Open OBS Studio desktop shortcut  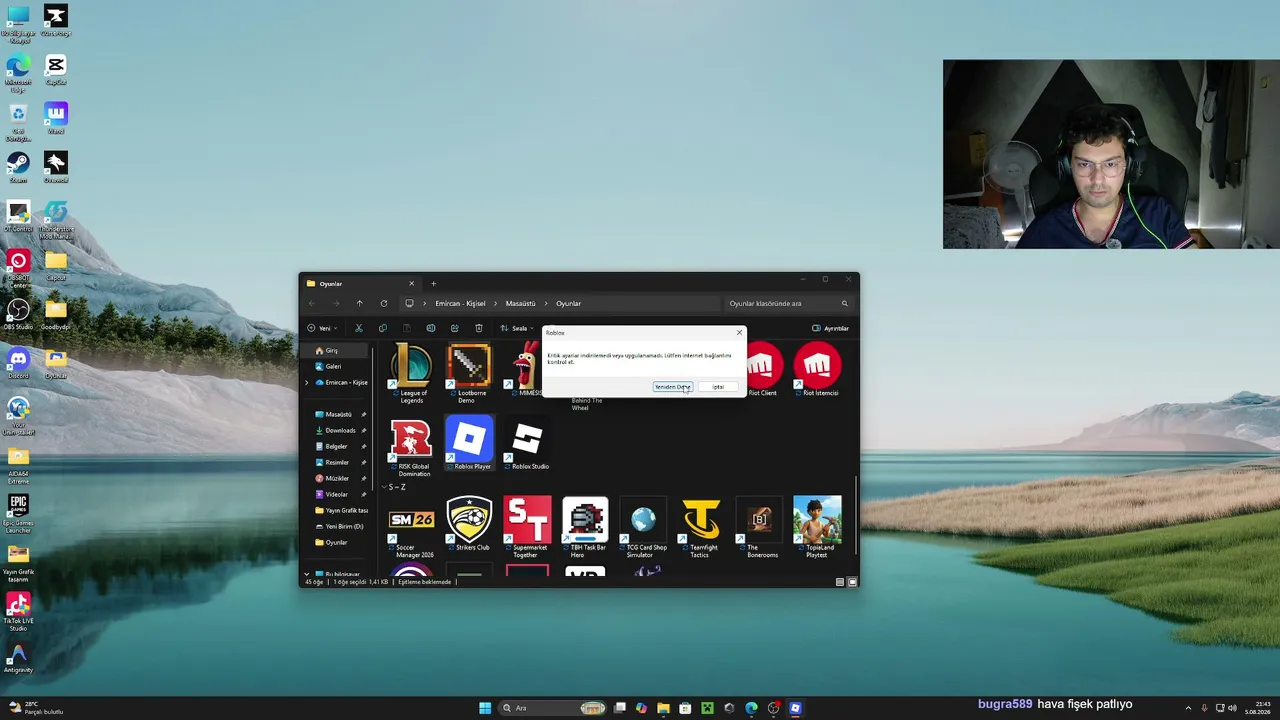18,312
